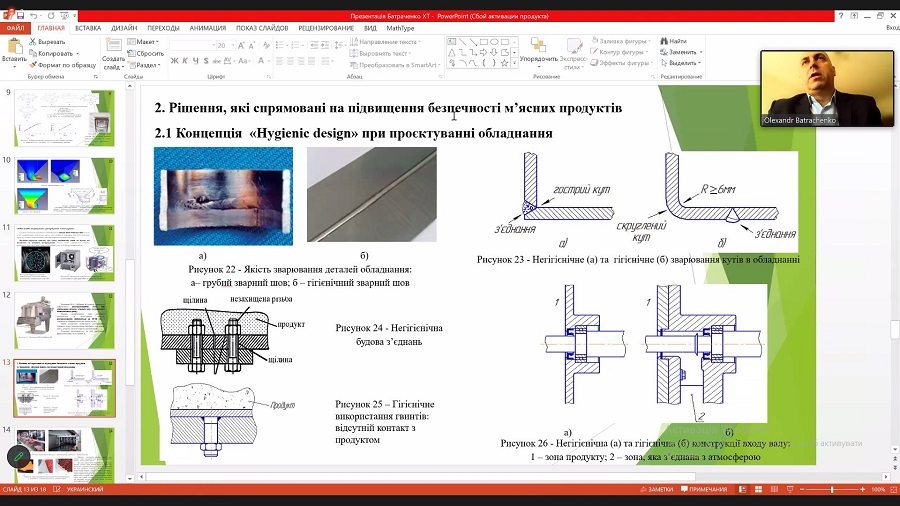The height and width of the screenshot is (506, 900).
Task: Increase list indent level
Action: coord(324,45)
